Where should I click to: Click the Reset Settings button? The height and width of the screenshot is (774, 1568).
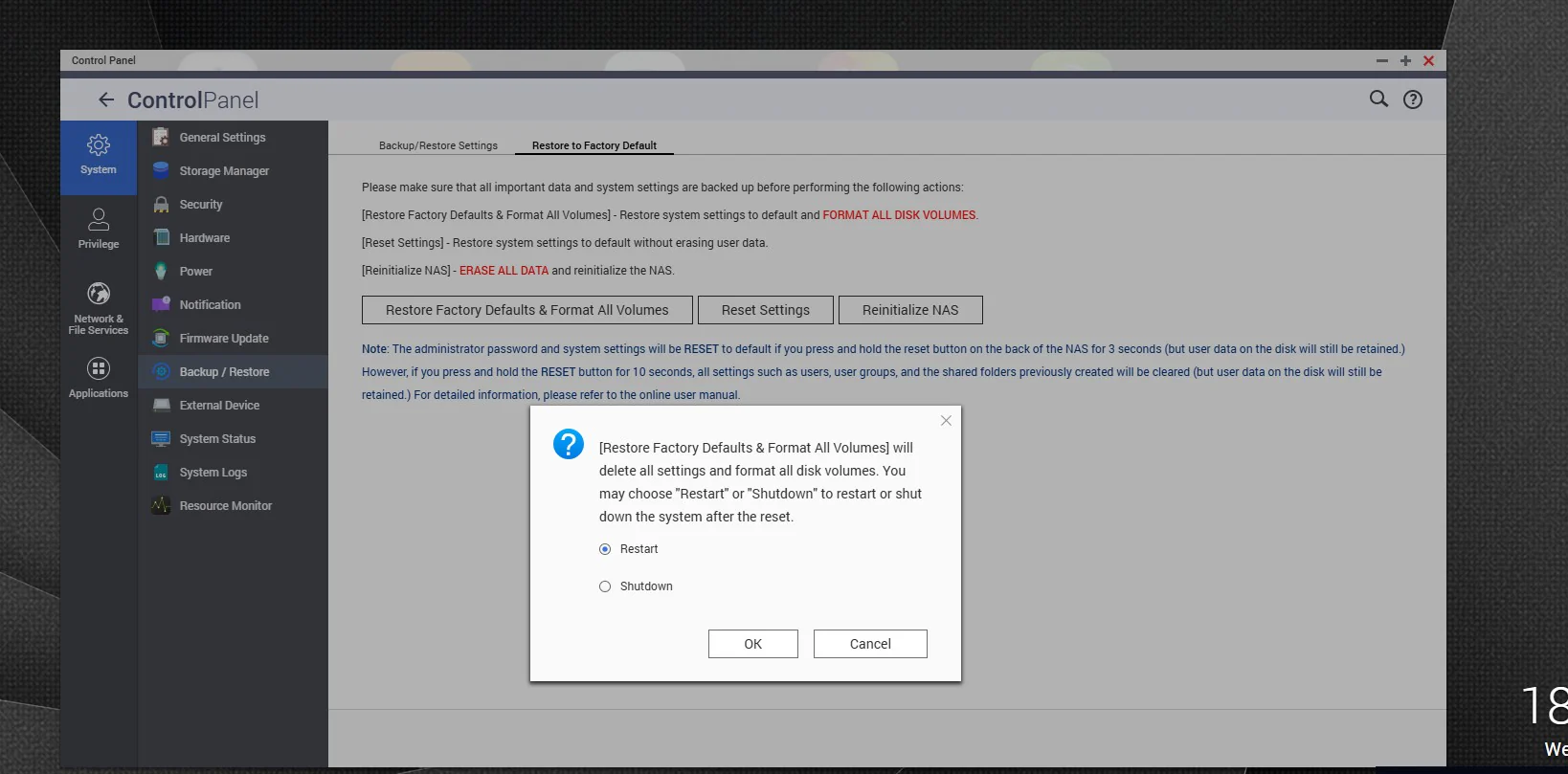point(766,310)
